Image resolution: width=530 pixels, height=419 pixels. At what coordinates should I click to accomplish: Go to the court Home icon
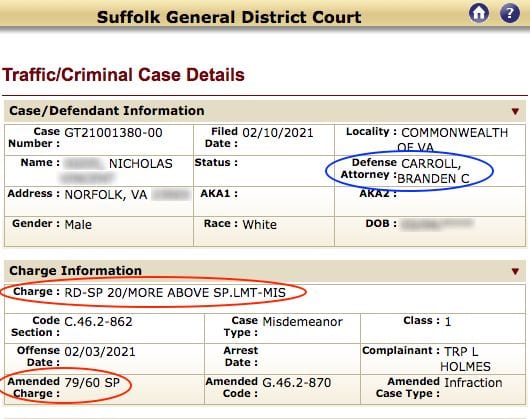click(479, 13)
